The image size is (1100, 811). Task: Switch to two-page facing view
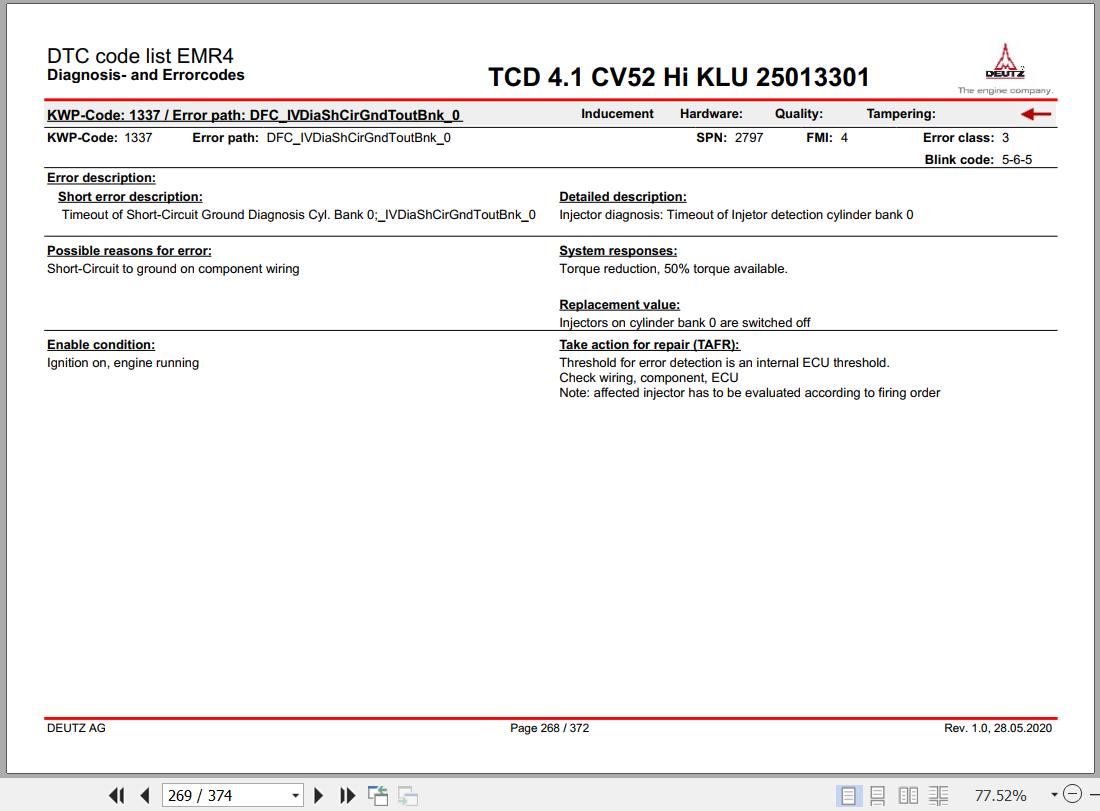tap(908, 796)
